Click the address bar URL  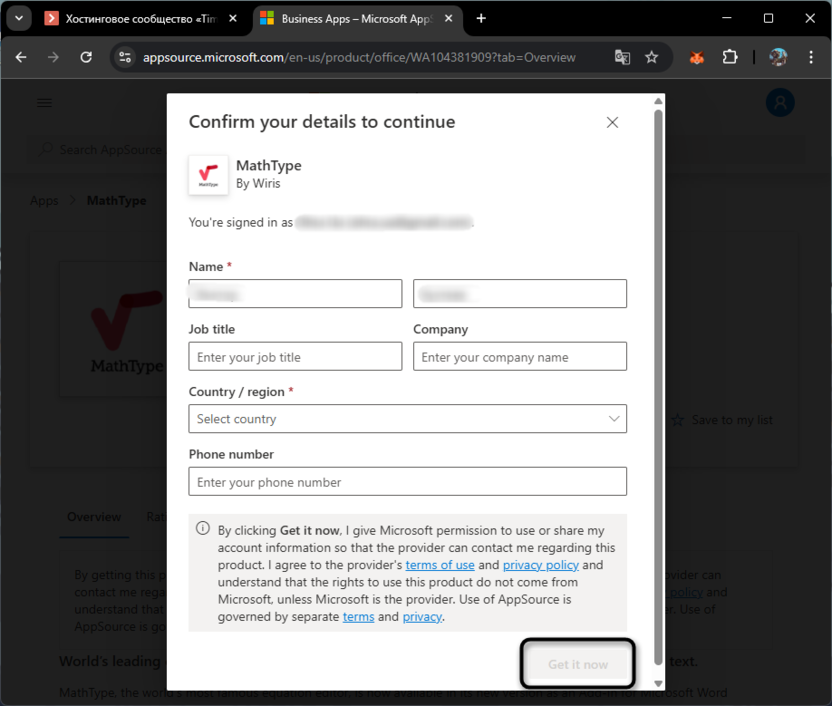(x=359, y=57)
